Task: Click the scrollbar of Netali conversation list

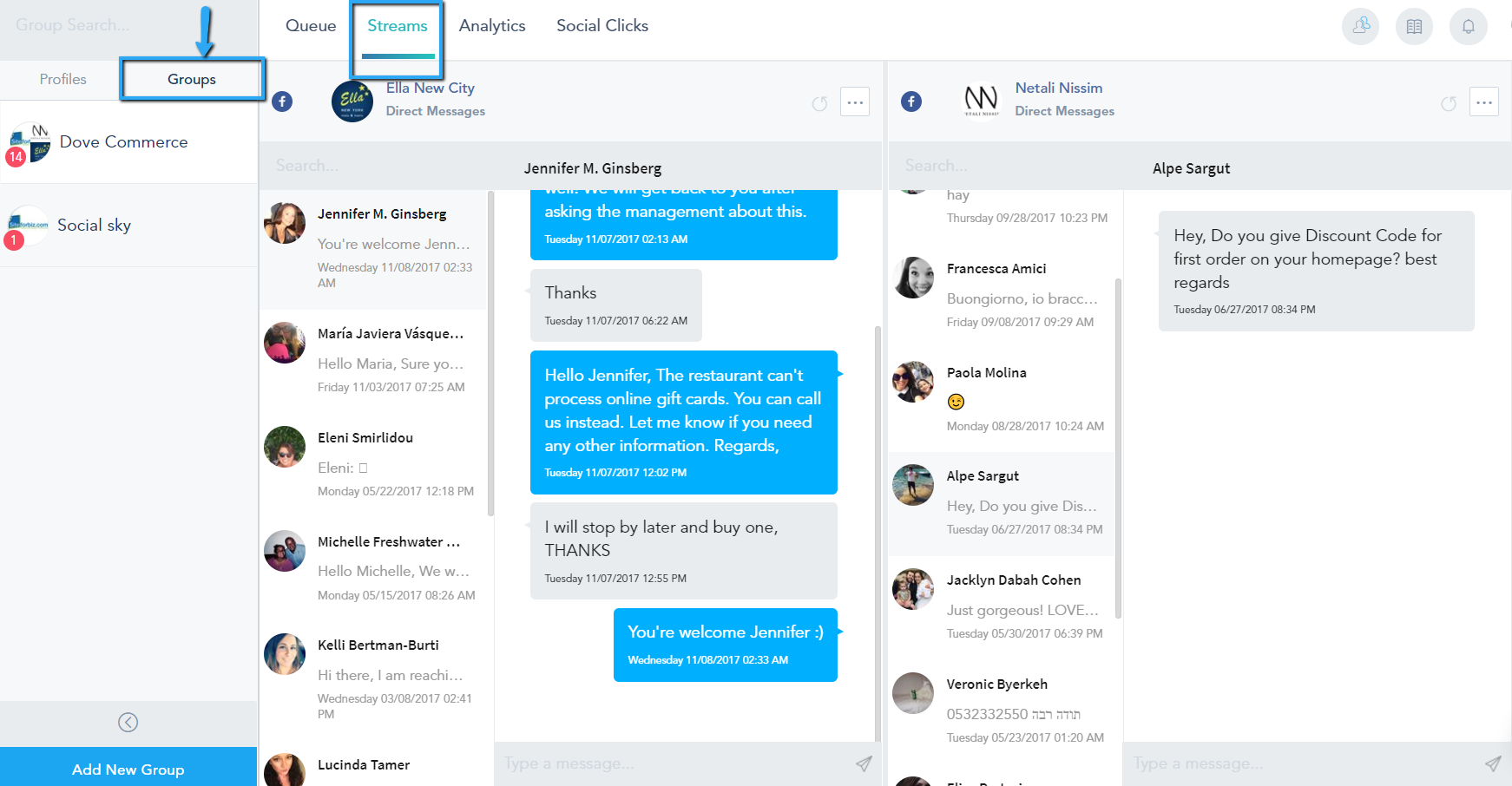Action: pos(1118,449)
